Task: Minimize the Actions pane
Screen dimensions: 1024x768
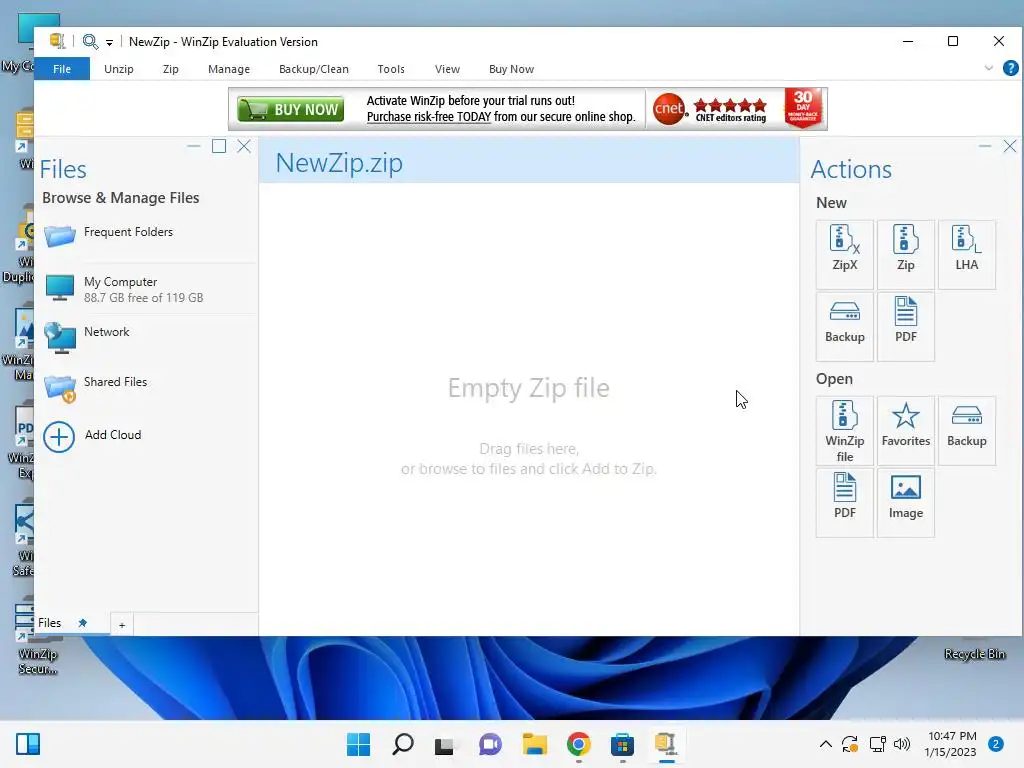Action: pos(985,146)
